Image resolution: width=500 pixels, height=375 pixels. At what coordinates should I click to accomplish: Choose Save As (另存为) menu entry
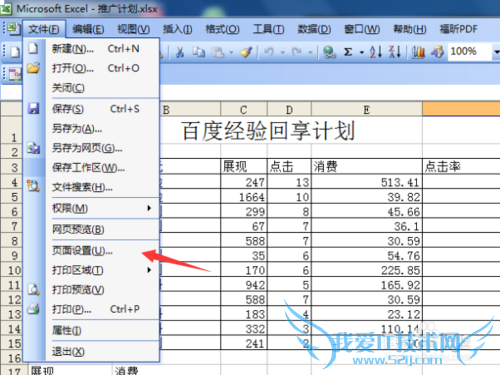[91, 128]
